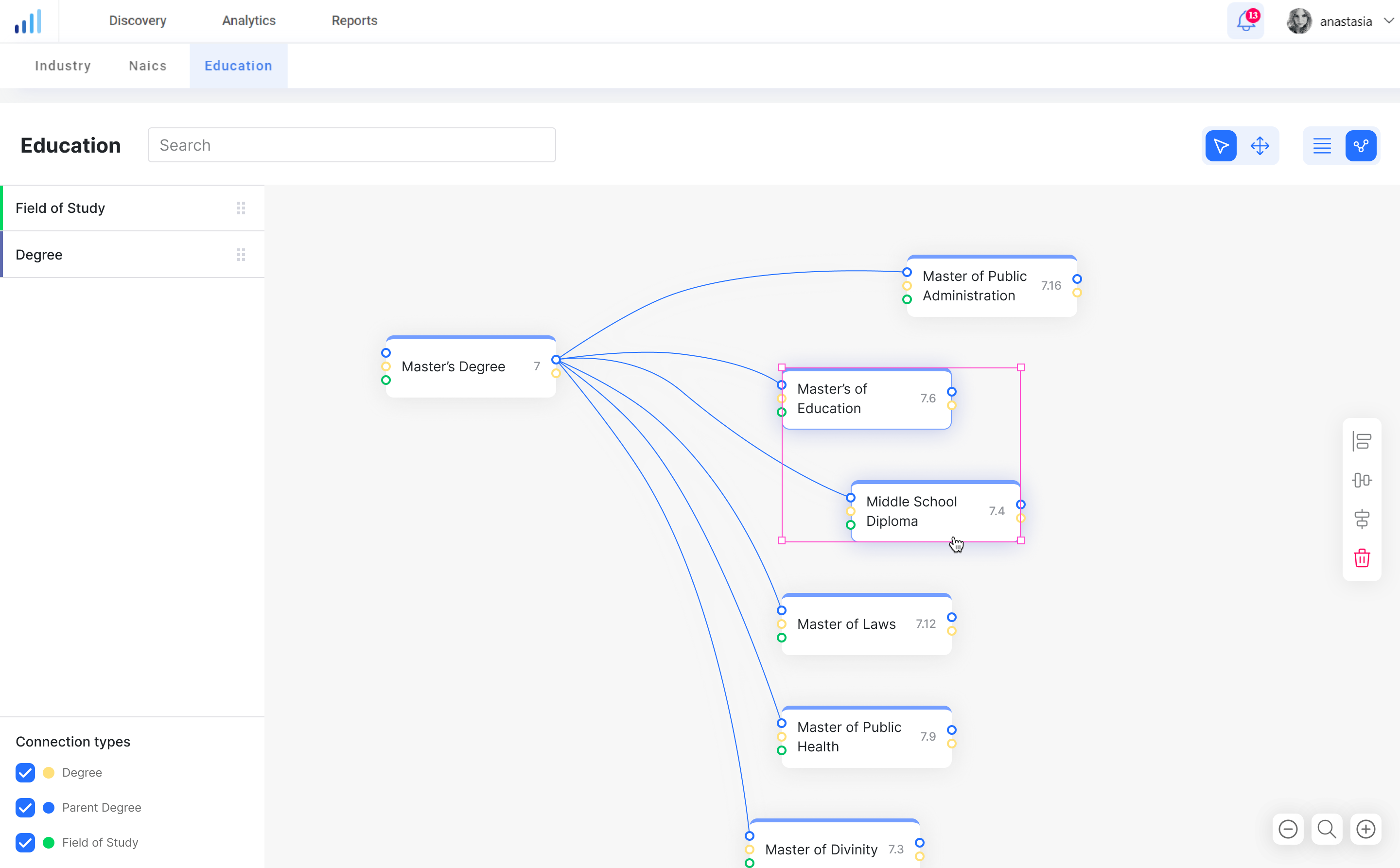Select the Degree list row
The image size is (1400, 868).
point(133,254)
